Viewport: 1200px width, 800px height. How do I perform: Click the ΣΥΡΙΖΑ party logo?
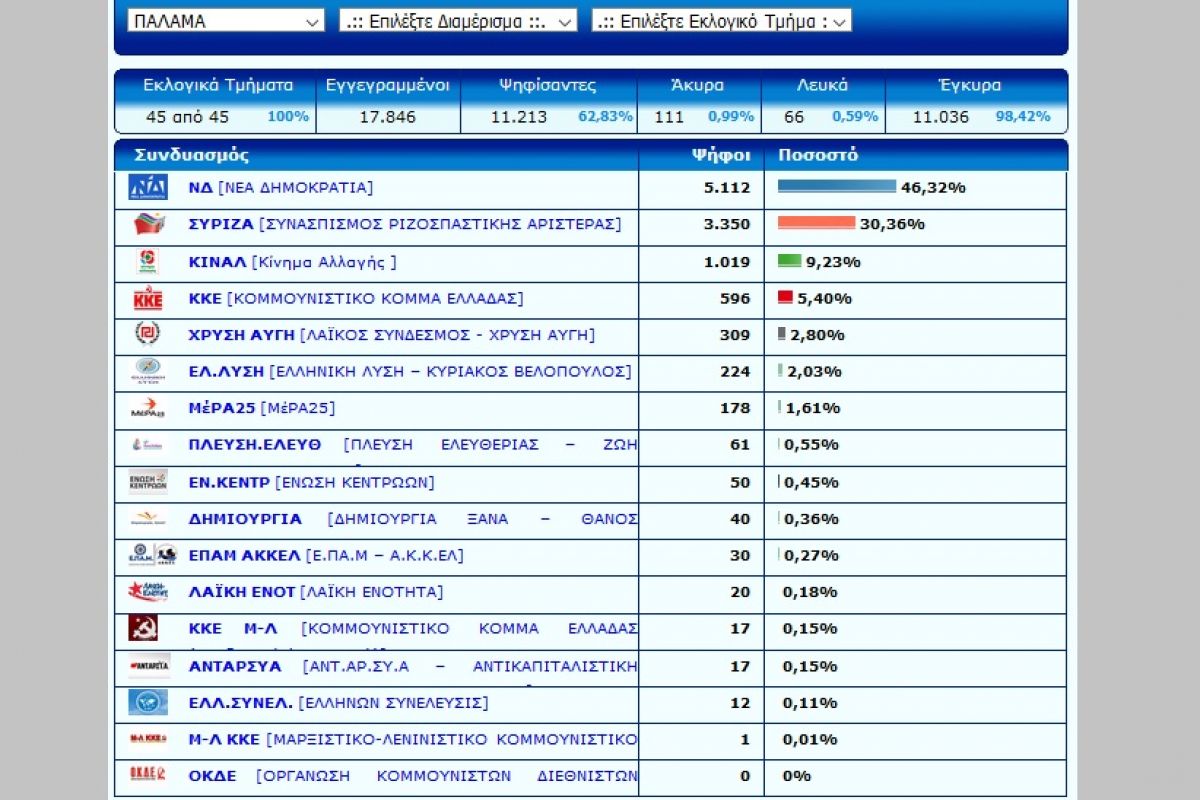coord(148,225)
